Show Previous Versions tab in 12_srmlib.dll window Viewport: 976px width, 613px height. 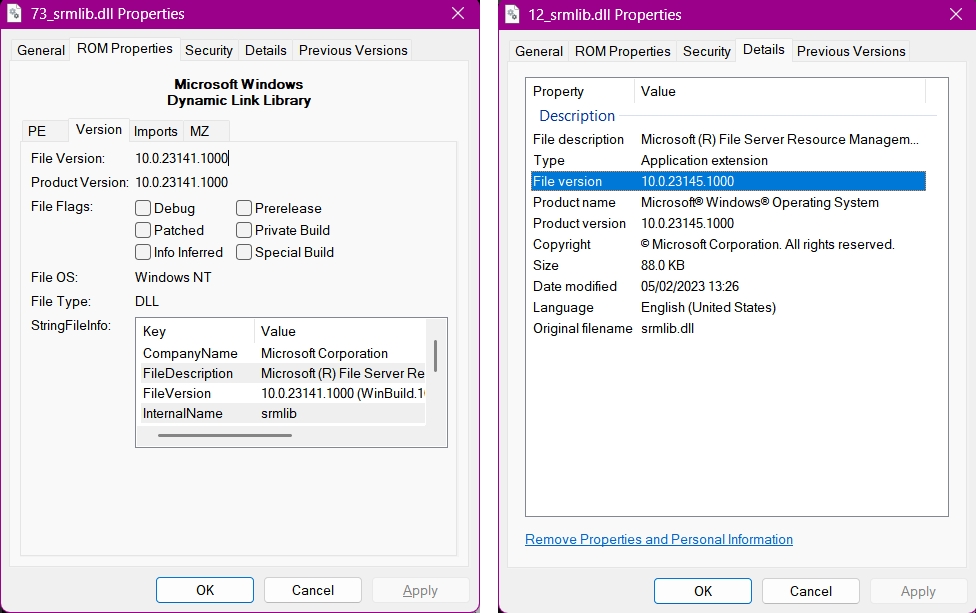click(851, 52)
